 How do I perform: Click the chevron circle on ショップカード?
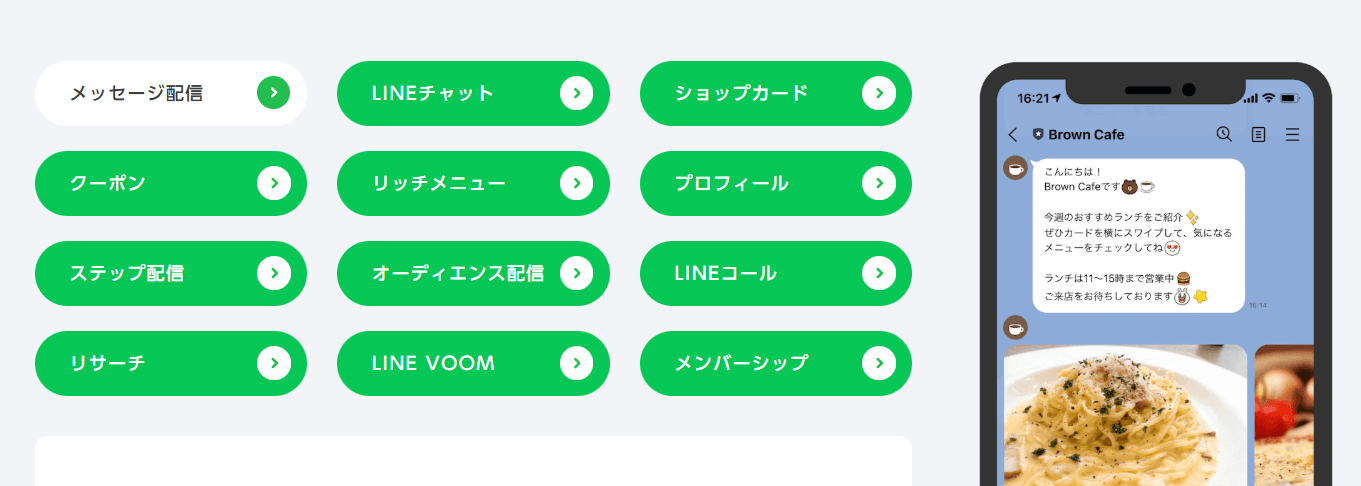(878, 93)
